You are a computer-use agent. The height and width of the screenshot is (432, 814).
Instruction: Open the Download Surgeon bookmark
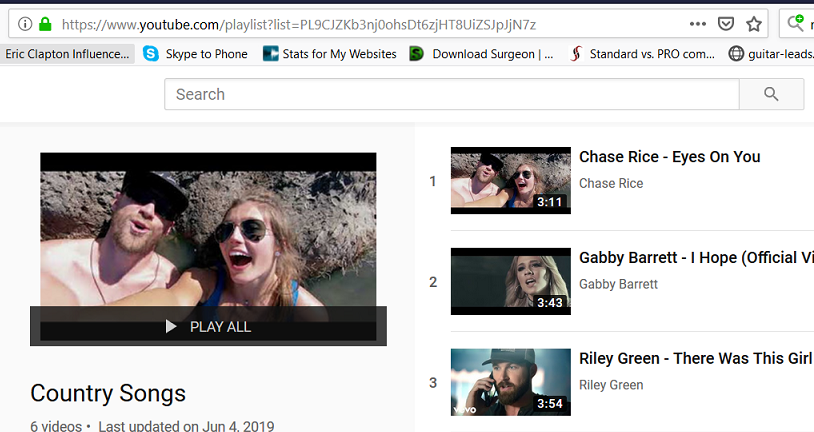(x=481, y=54)
